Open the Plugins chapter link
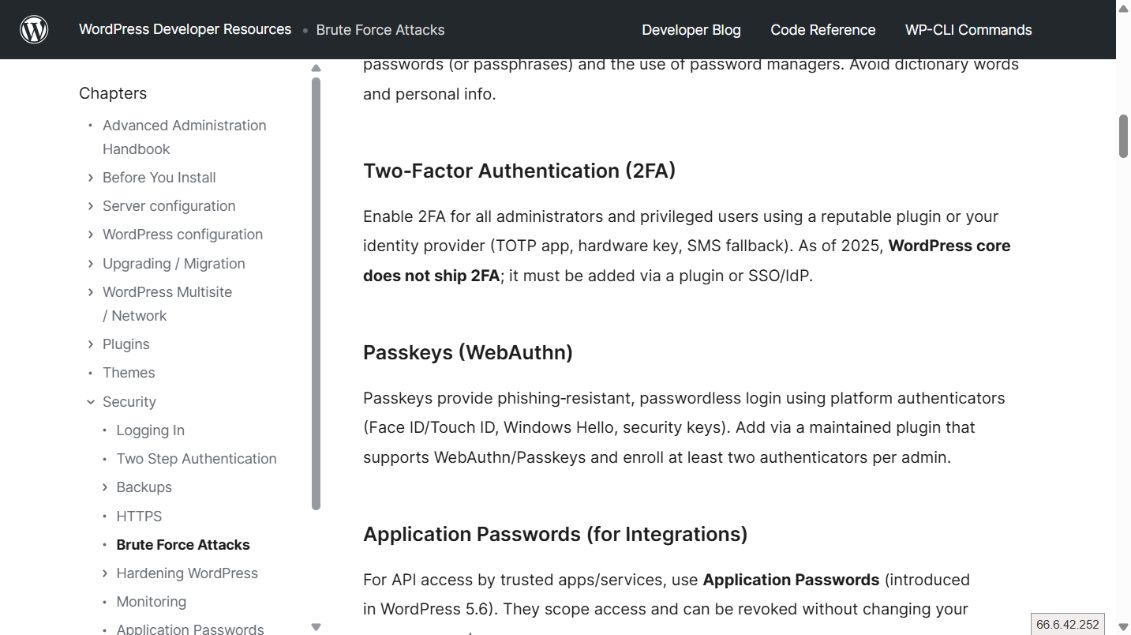The image size is (1131, 635). (126, 344)
